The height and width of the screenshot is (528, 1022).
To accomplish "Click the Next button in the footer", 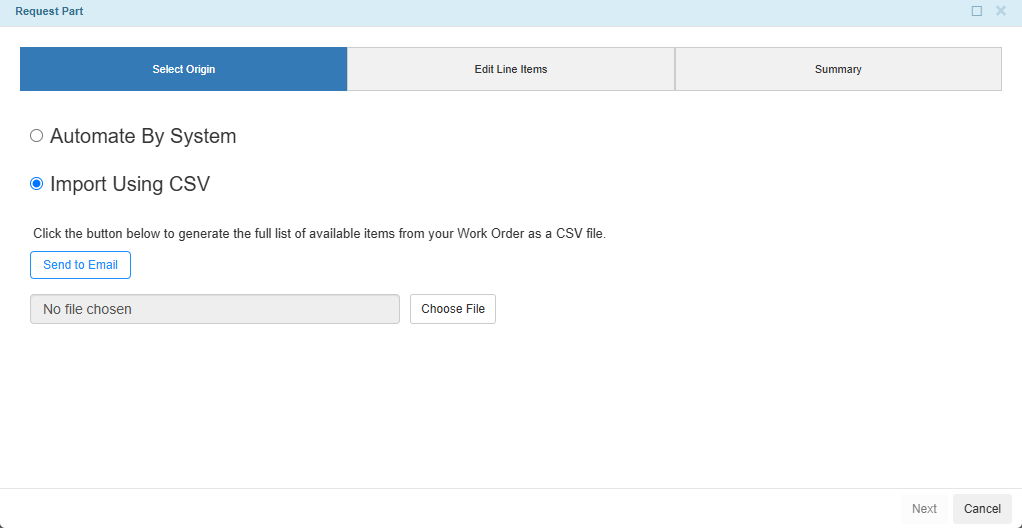I will click(924, 509).
